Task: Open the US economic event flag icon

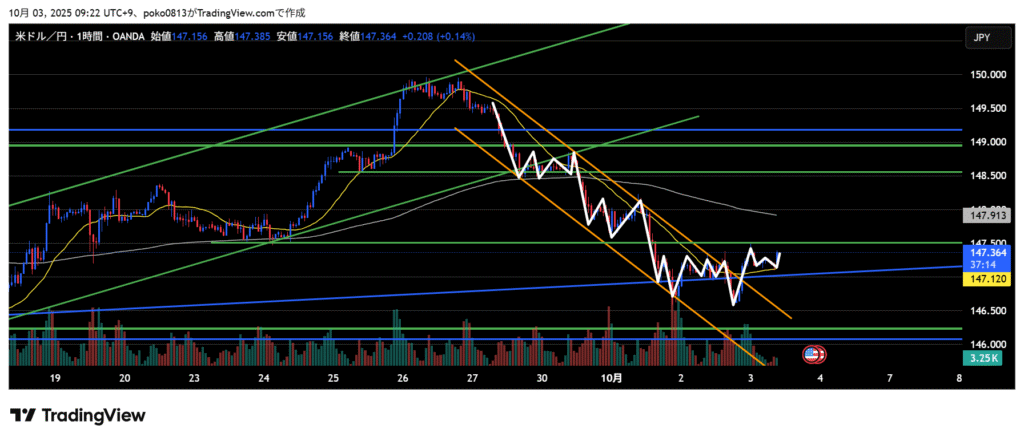Action: tap(814, 354)
